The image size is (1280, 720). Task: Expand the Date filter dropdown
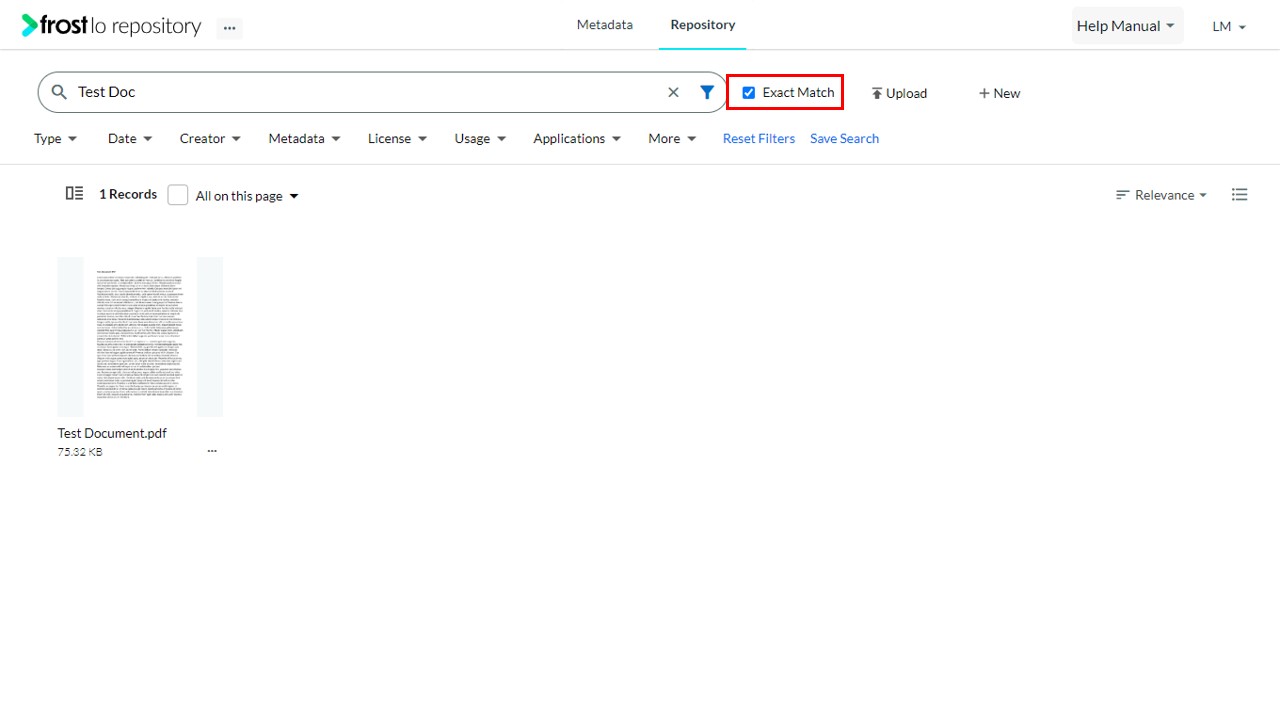click(130, 139)
